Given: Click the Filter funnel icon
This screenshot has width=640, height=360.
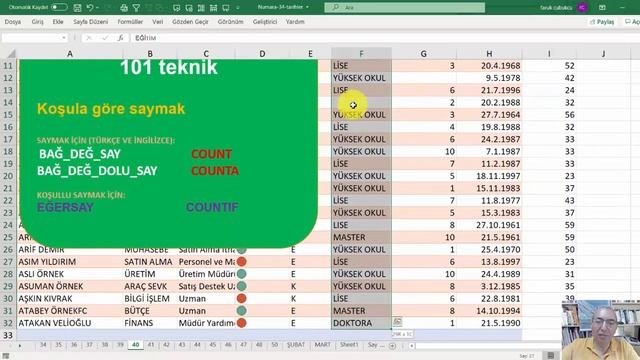Looking at the screenshot, I should pos(136,7).
